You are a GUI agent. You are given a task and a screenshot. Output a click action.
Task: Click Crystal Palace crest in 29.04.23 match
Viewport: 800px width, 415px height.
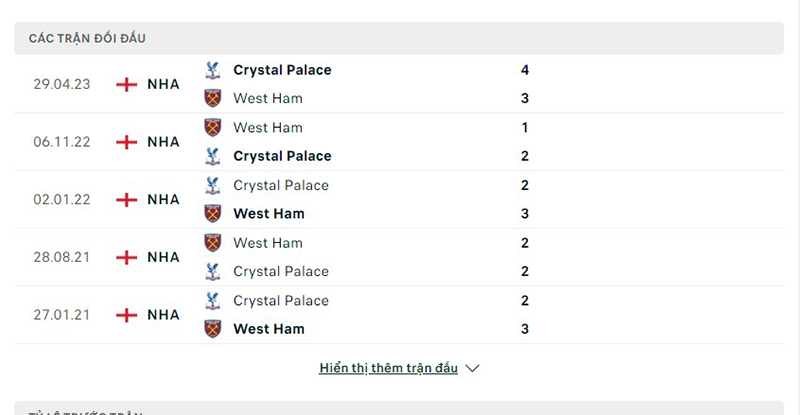212,70
